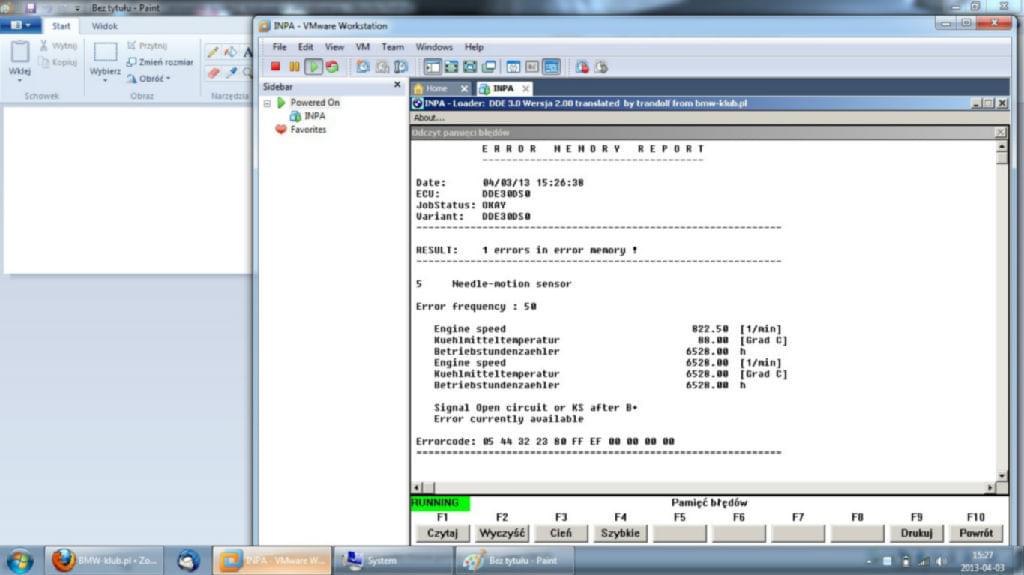Image resolution: width=1024 pixels, height=575 pixels.
Task: Click the Errorcode hex line
Action: tap(545, 442)
